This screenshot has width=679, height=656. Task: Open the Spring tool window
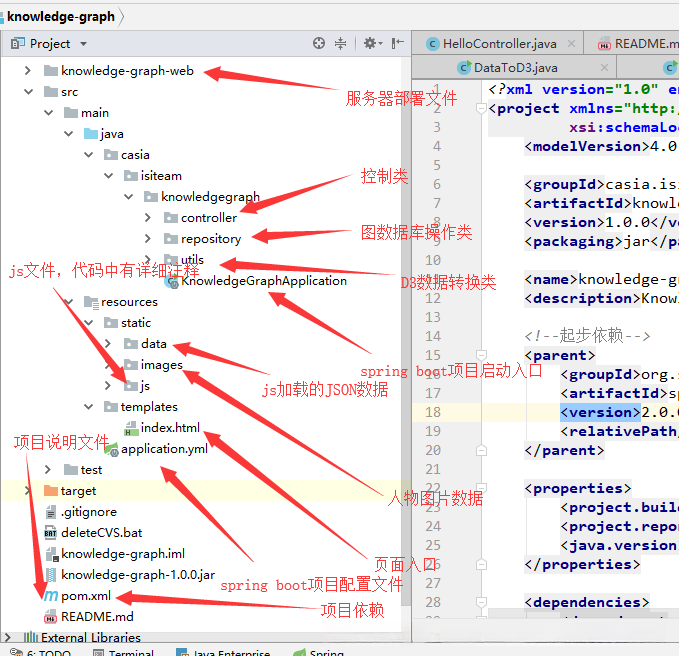[319, 652]
